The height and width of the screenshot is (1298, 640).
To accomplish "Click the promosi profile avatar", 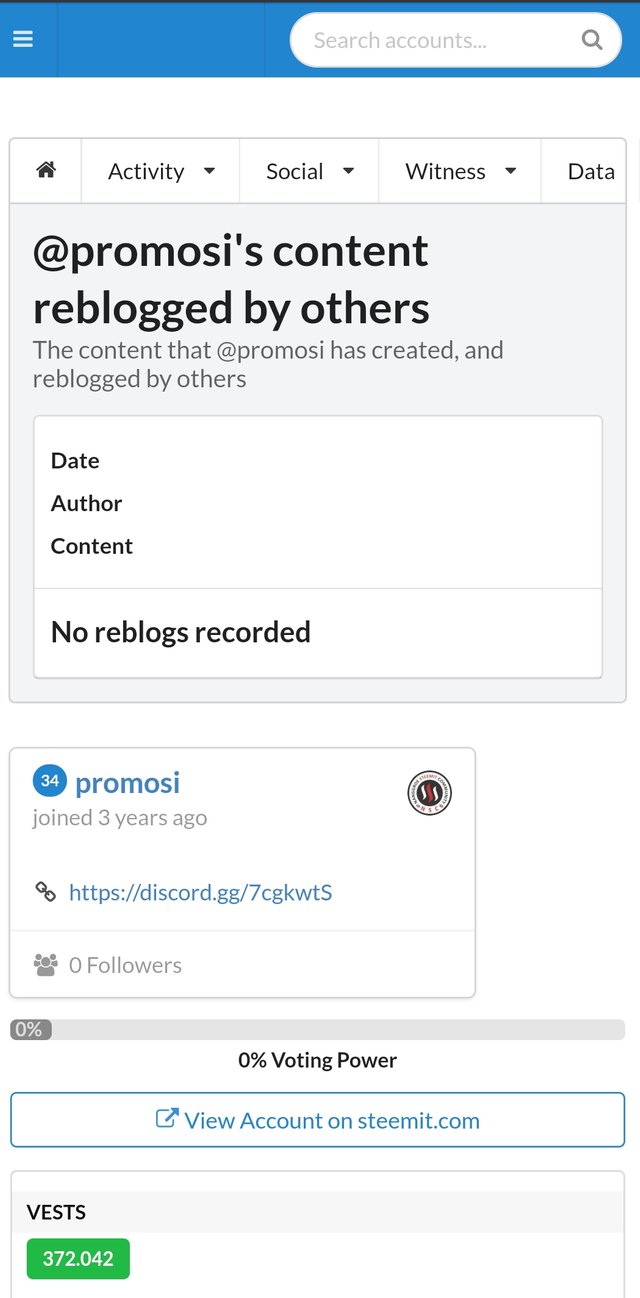I will (430, 793).
